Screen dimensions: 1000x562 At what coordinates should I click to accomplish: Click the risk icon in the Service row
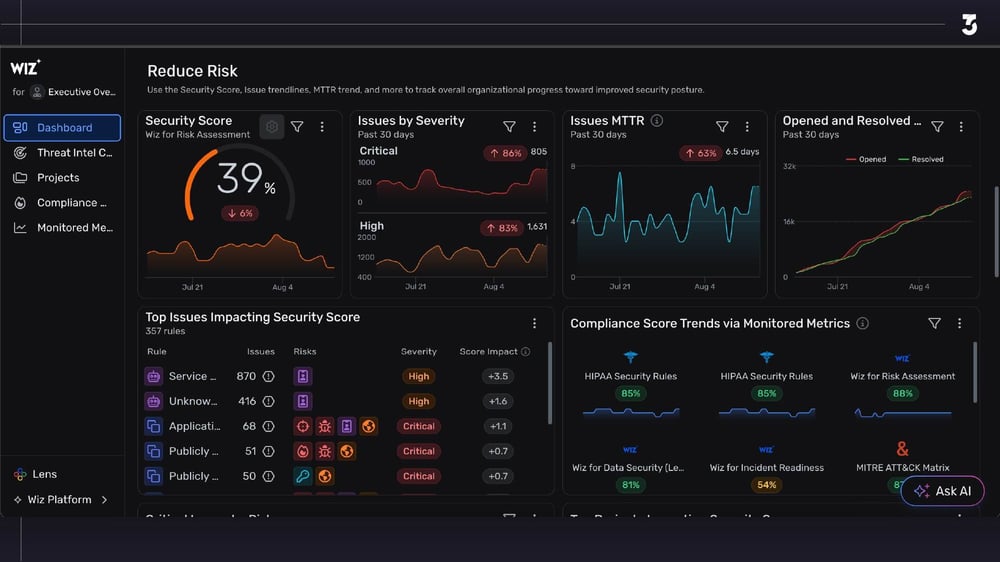pyautogui.click(x=303, y=376)
